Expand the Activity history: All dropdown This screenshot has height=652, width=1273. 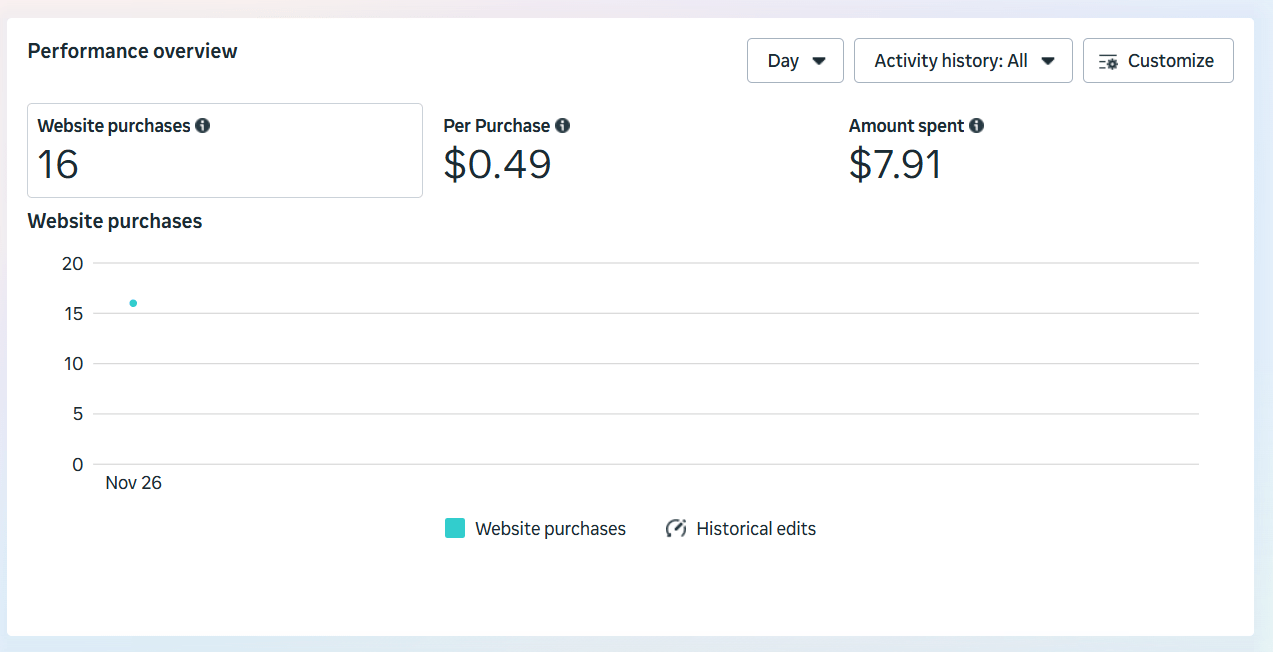click(963, 61)
